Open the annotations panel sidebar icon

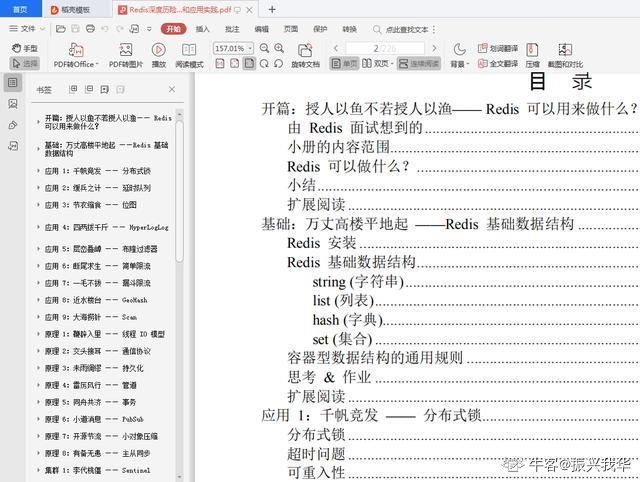pos(13,125)
